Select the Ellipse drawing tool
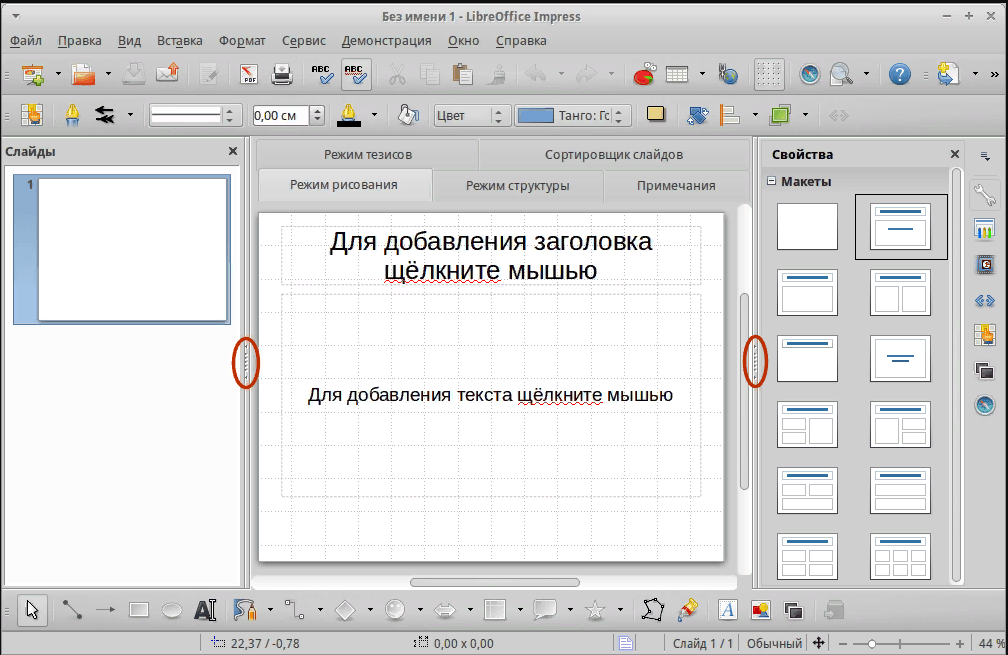The width and height of the screenshot is (1008, 655). coord(172,609)
